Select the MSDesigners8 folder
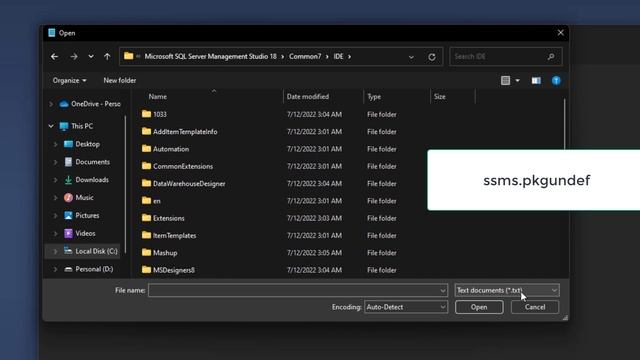Image resolution: width=640 pixels, height=360 pixels. 168,270
